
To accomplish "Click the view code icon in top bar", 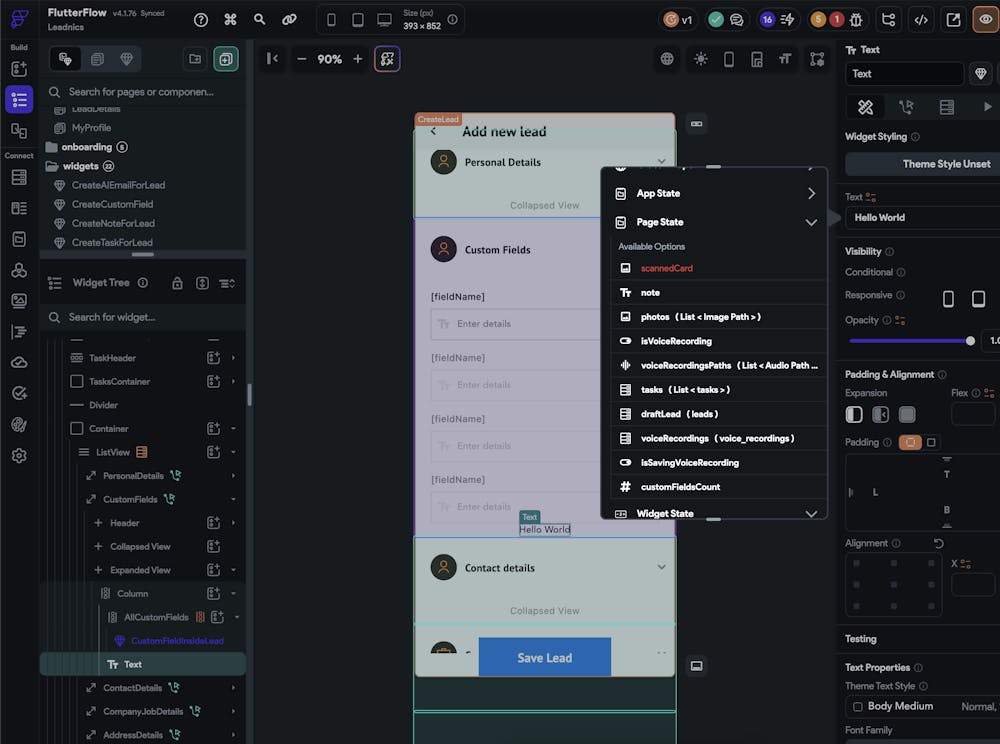I will (922, 19).
